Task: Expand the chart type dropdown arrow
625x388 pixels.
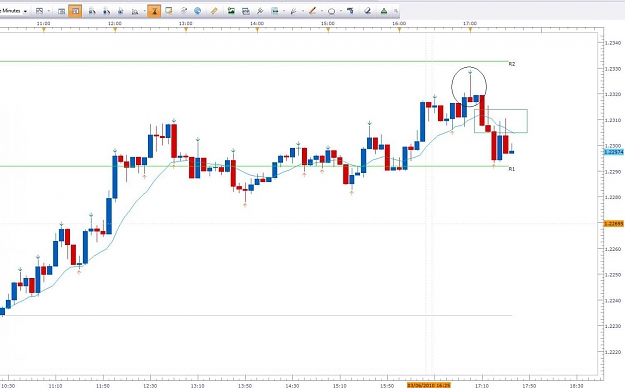Action: (49, 11)
